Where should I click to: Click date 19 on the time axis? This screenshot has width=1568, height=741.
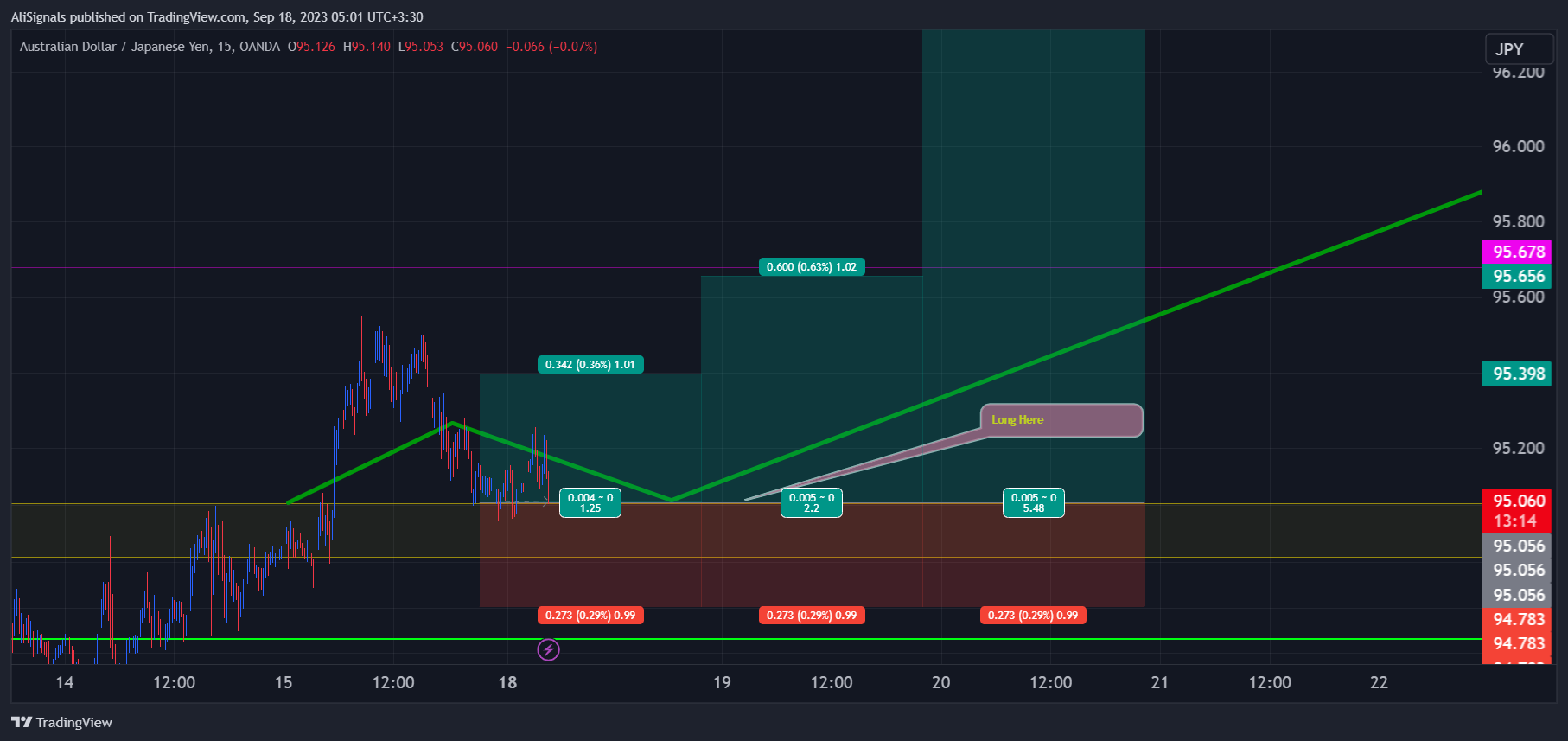[x=722, y=683]
